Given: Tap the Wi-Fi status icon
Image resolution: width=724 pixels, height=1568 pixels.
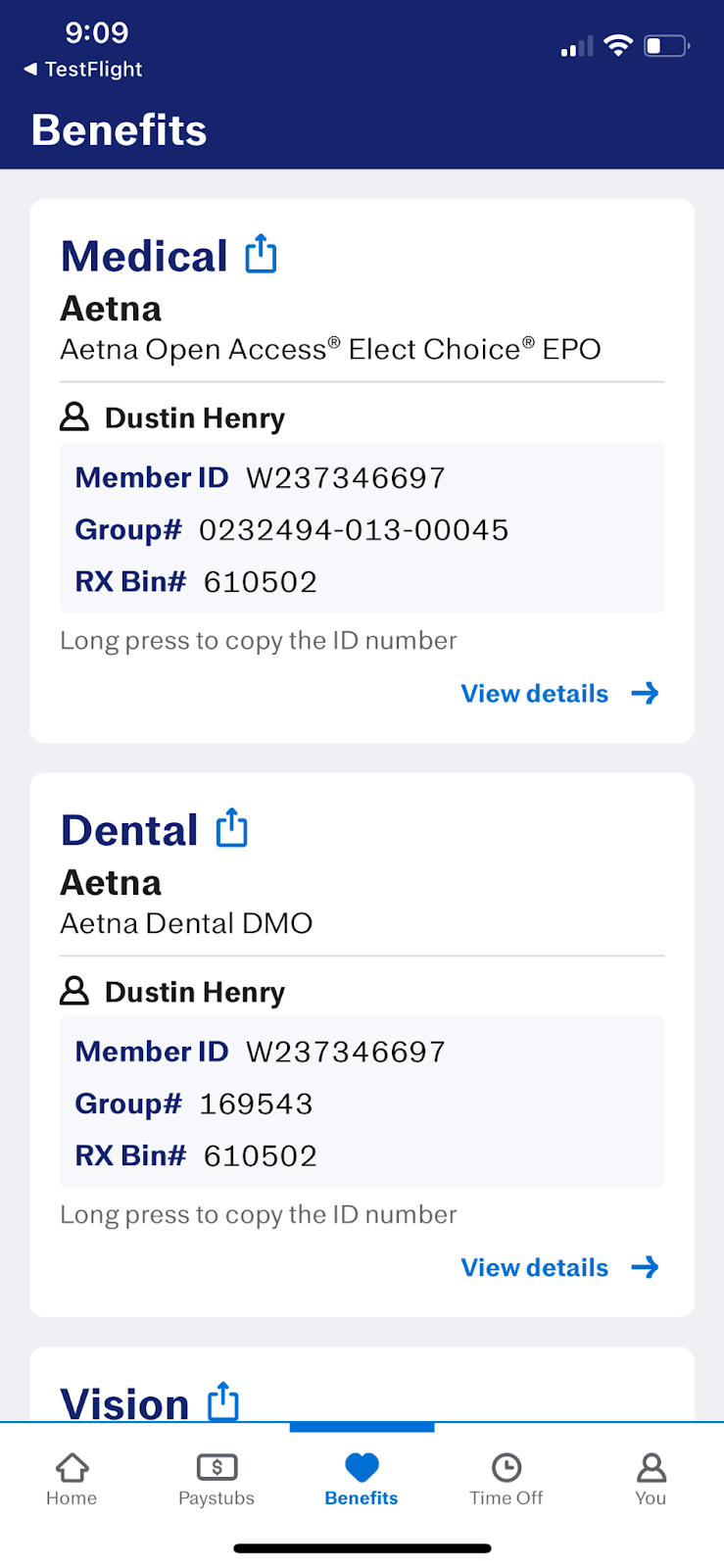Looking at the screenshot, I should pos(618,45).
